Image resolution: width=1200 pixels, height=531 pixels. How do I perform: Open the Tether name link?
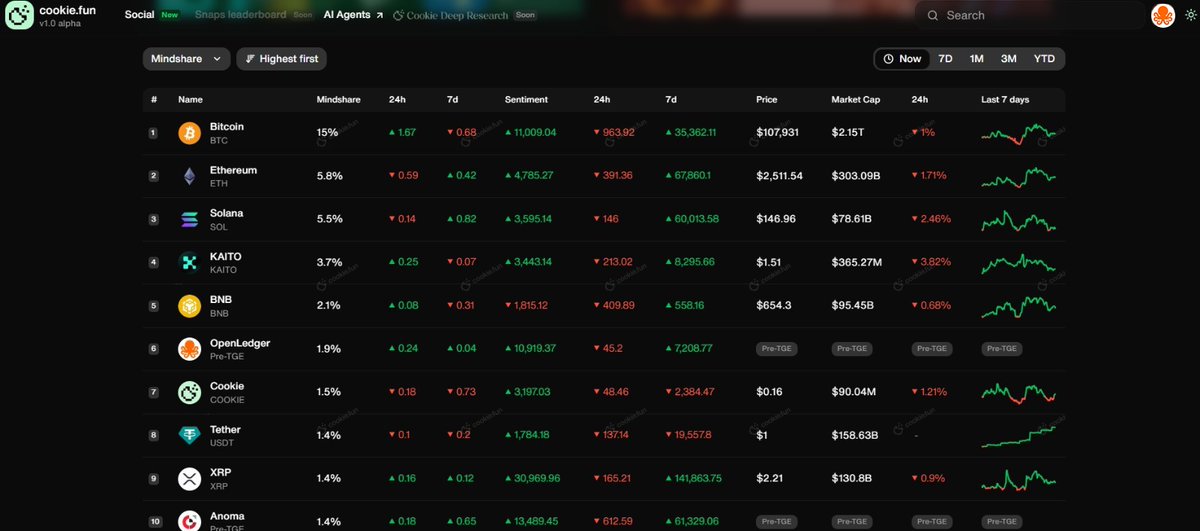(x=225, y=430)
